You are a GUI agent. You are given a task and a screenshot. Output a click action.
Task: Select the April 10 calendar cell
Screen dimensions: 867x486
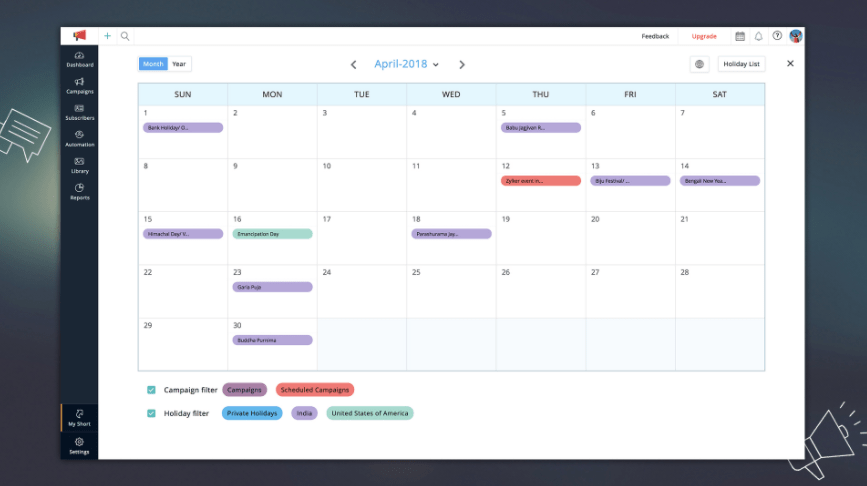click(x=362, y=185)
